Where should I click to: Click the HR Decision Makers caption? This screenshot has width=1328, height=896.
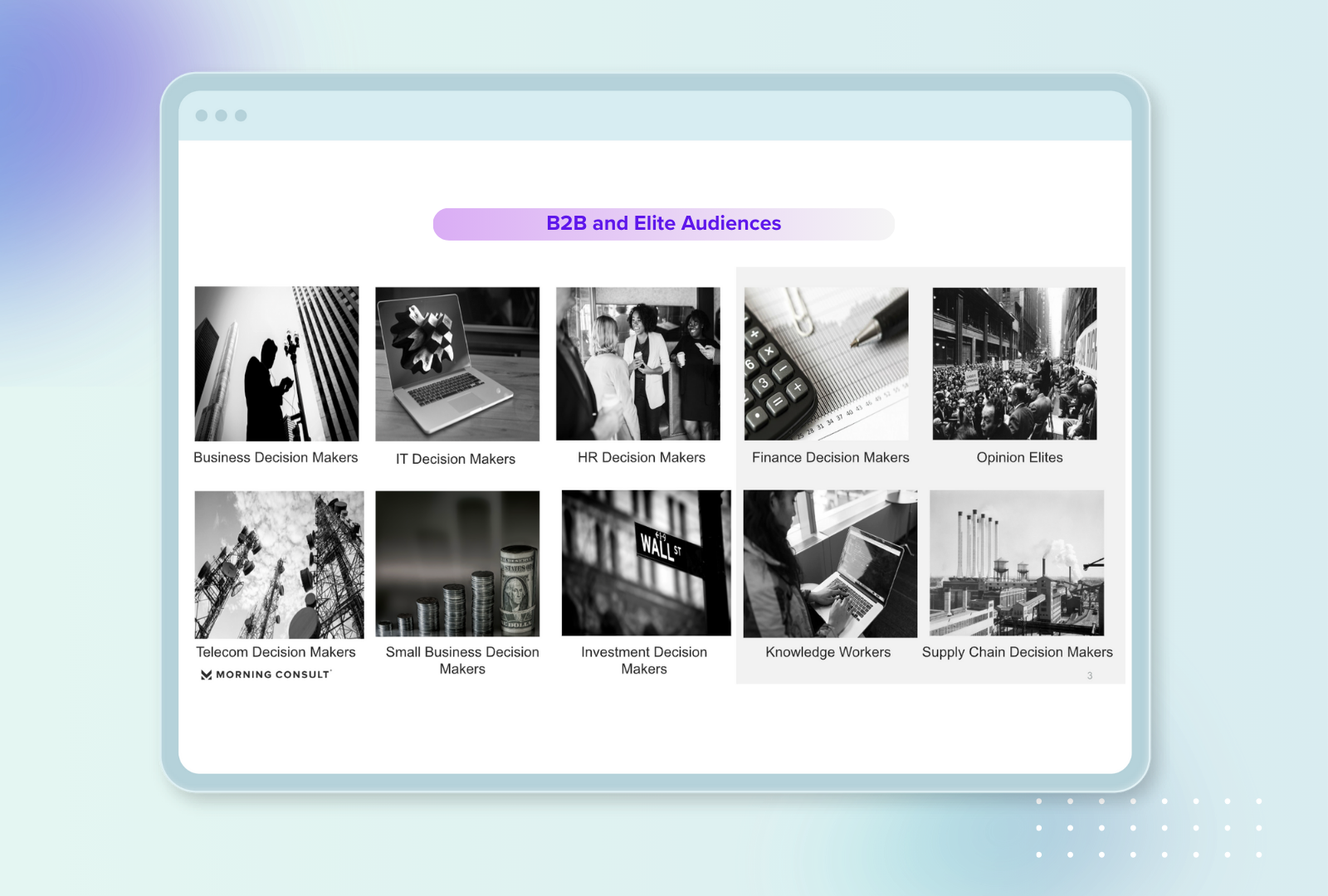click(x=642, y=458)
